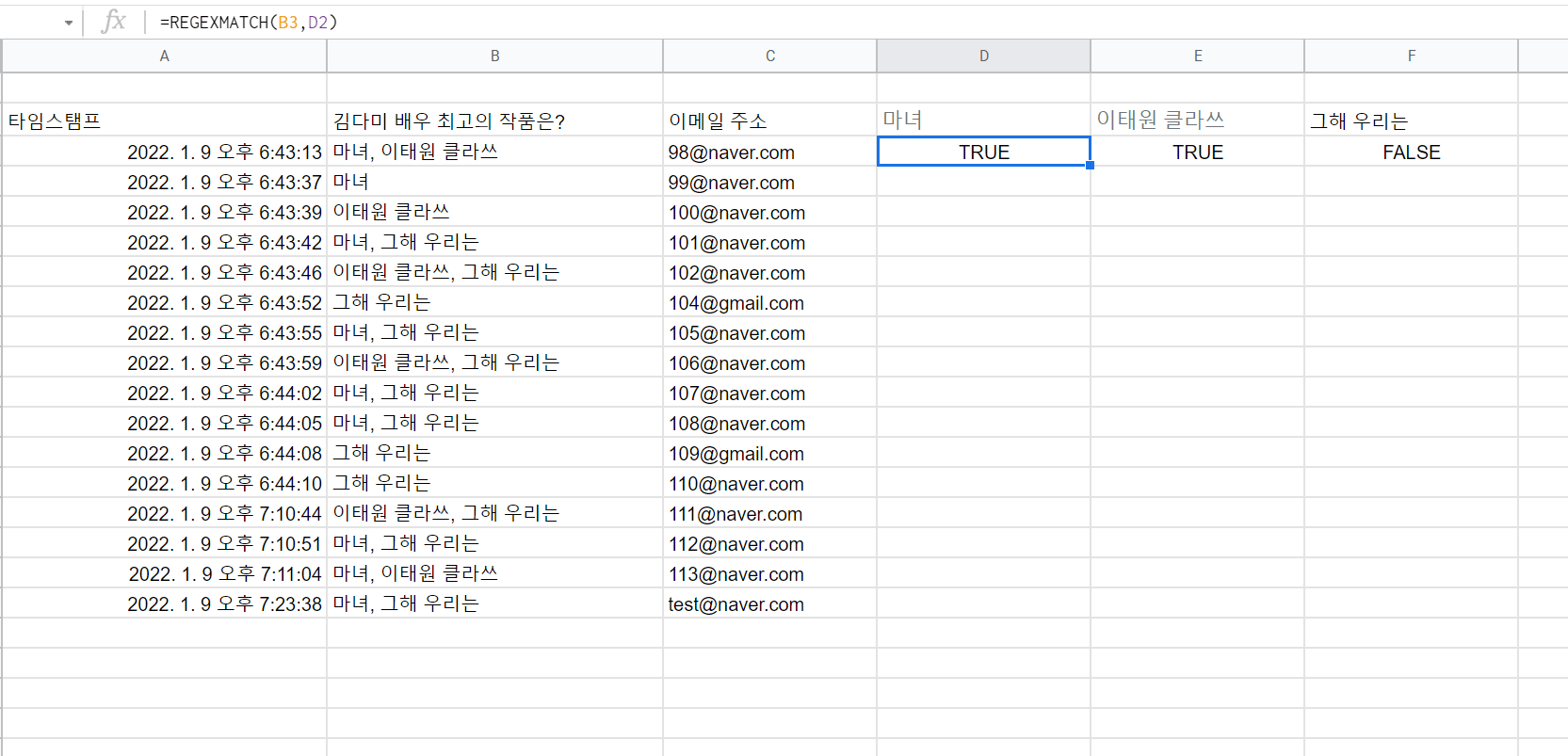
Task: Click timestamp 2022. 1. 9 오후 6:43:13
Action: [x=164, y=152]
